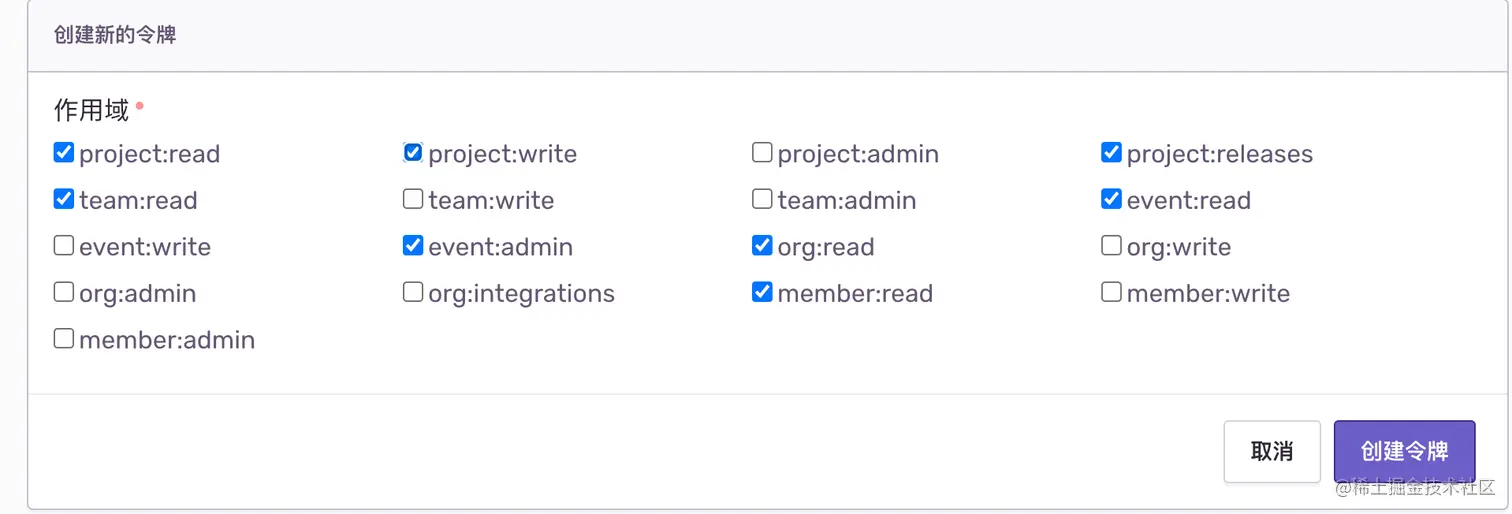Enable the org:integrations scope
This screenshot has height=514, width=1512.
tap(413, 292)
